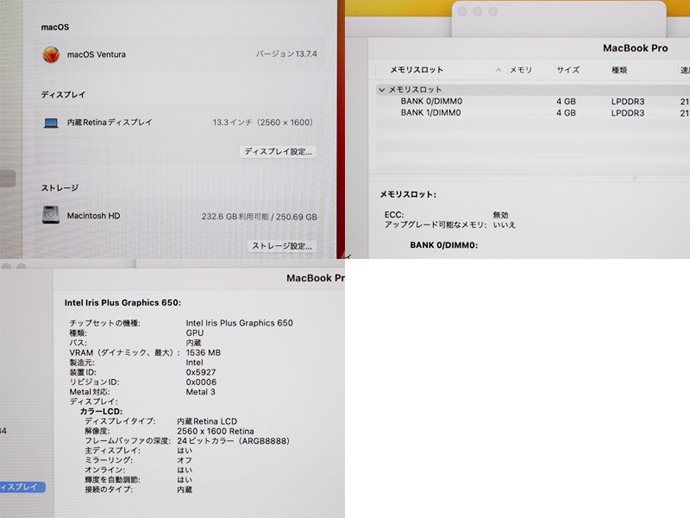
Task: Click 4 GB size in BANK 1 row
Action: 566,113
